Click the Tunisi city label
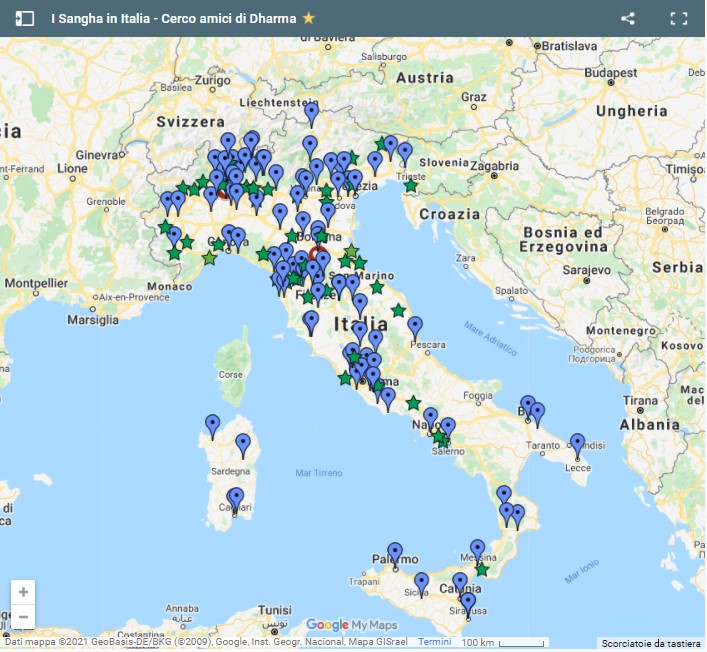The height and width of the screenshot is (652, 707). tap(275, 611)
